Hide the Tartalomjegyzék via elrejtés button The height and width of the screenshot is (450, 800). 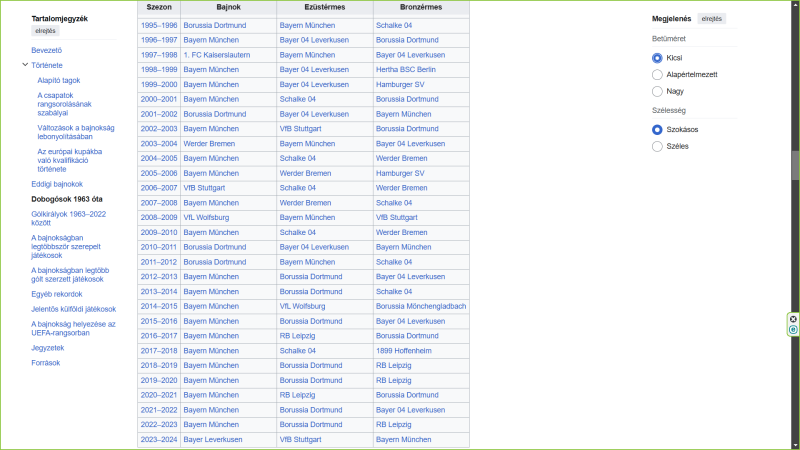pos(45,31)
